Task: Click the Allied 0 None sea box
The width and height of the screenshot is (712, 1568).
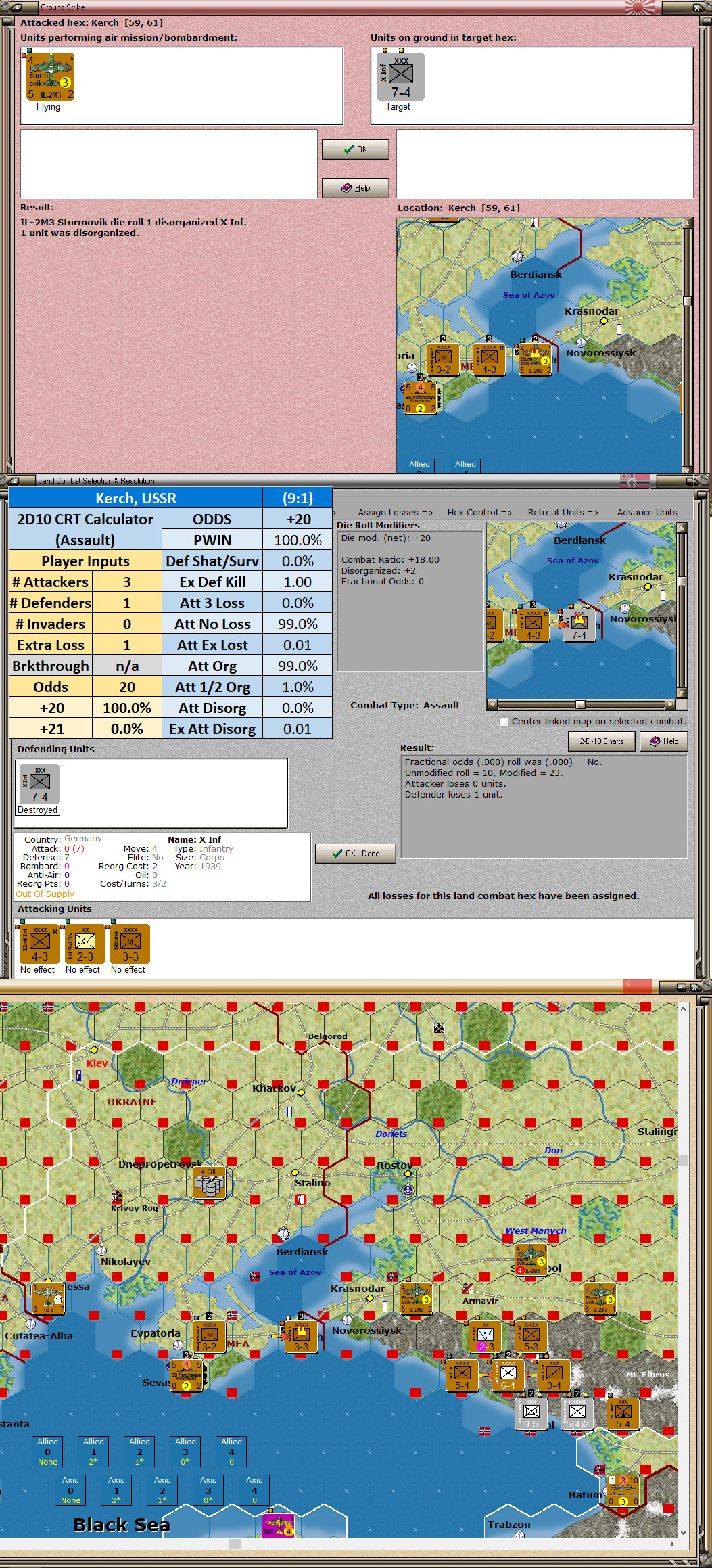Action: click(x=47, y=1451)
